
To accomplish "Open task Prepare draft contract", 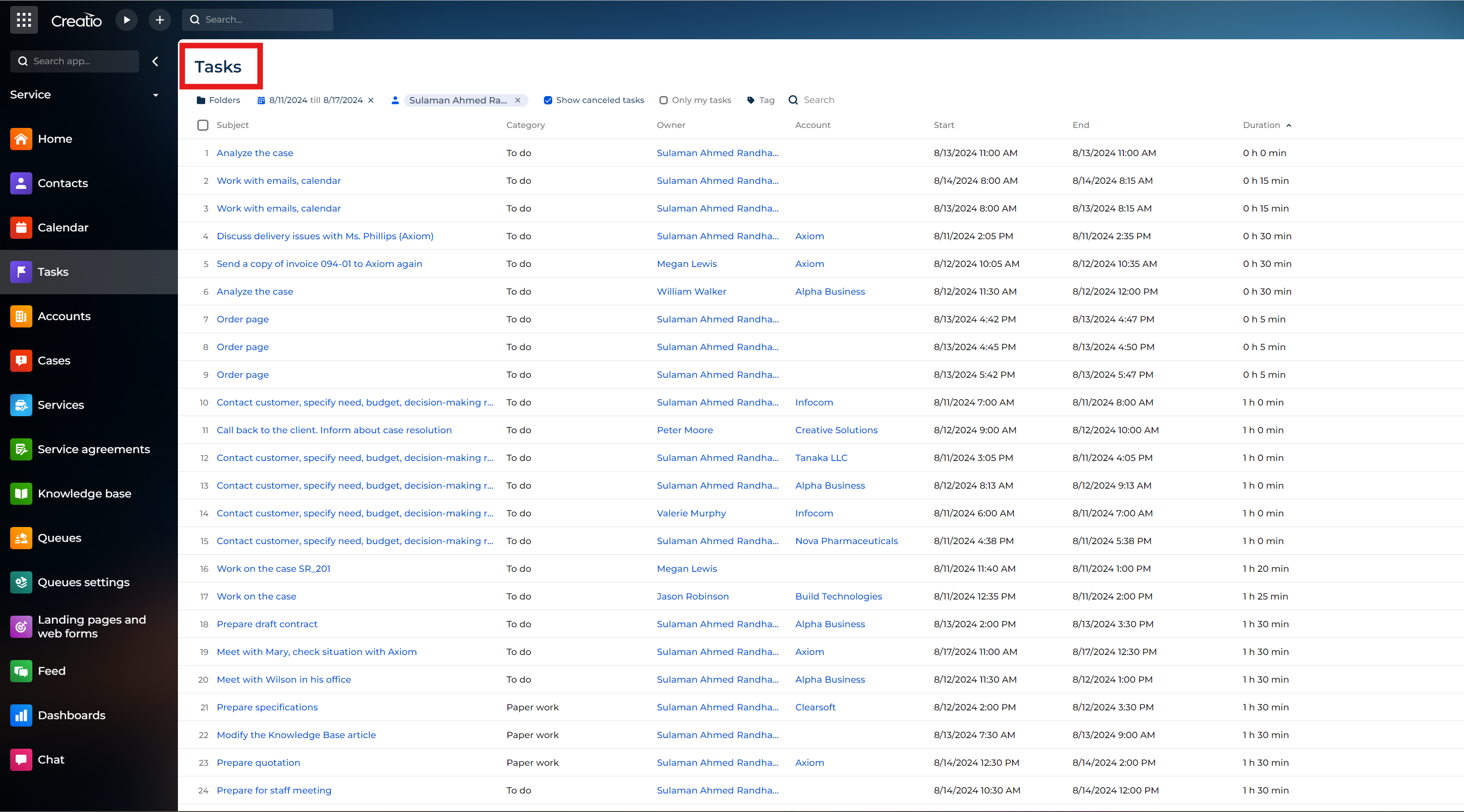I will pyautogui.click(x=267, y=624).
